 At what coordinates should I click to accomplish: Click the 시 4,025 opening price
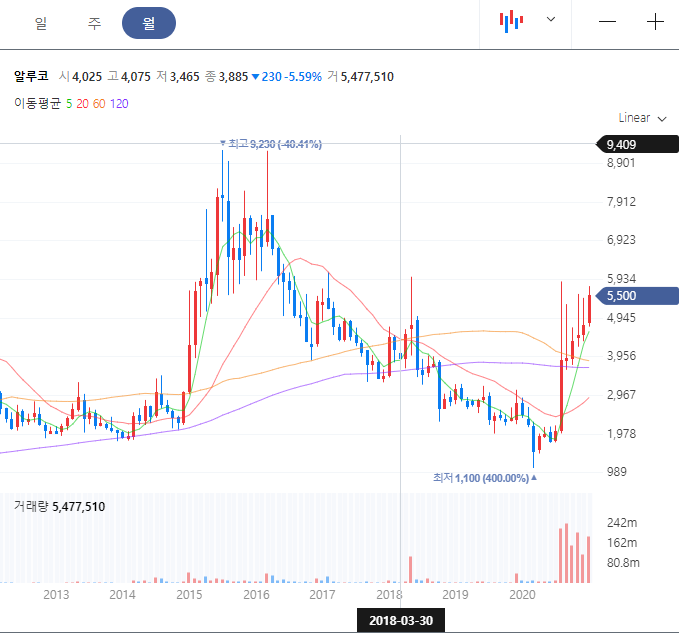[x=81, y=77]
